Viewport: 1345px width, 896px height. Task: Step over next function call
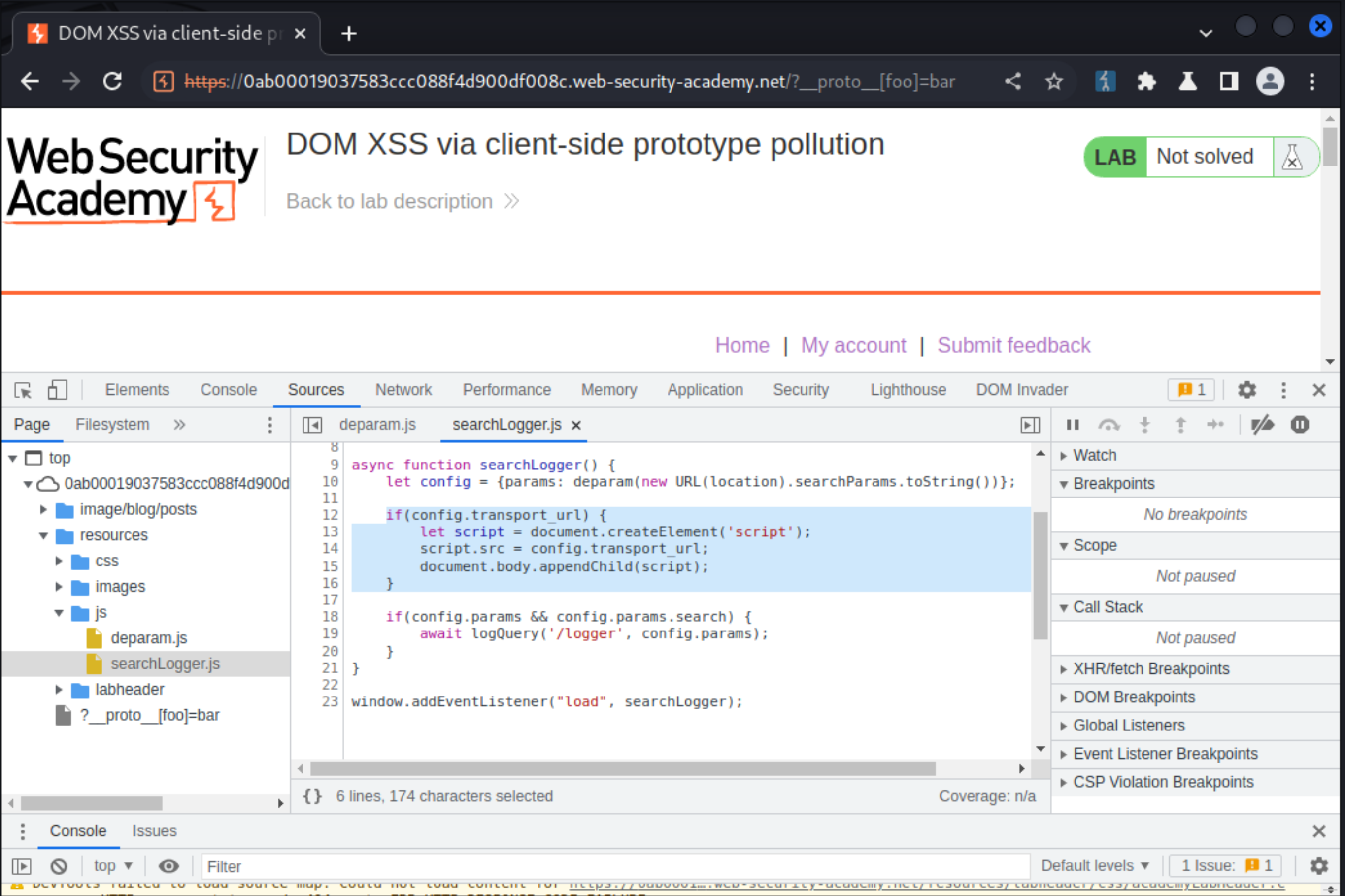pos(1109,425)
